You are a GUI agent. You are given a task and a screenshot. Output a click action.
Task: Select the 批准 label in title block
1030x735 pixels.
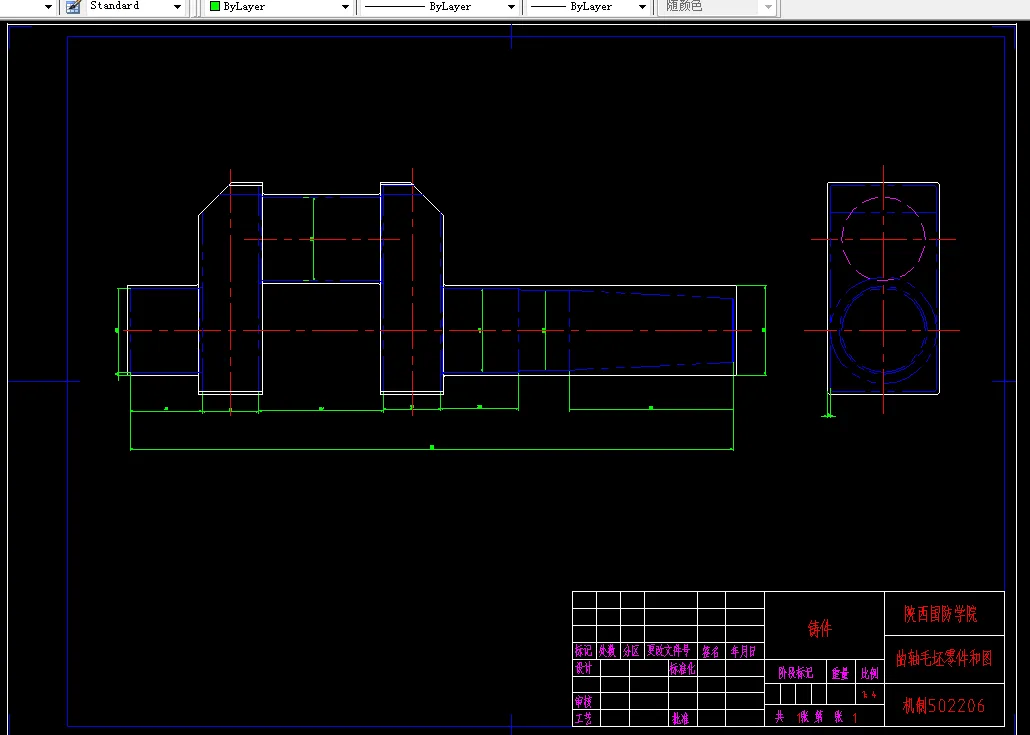pos(680,718)
